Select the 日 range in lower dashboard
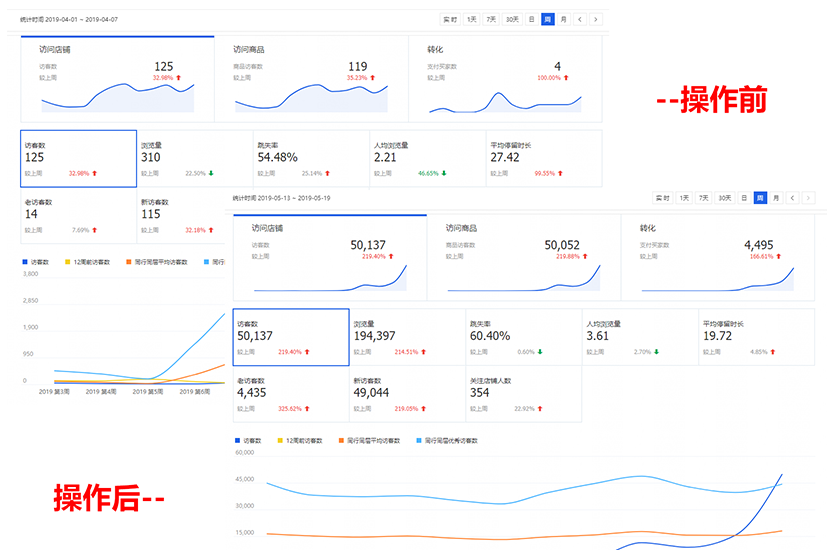This screenshot has width=830, height=550. [x=743, y=198]
